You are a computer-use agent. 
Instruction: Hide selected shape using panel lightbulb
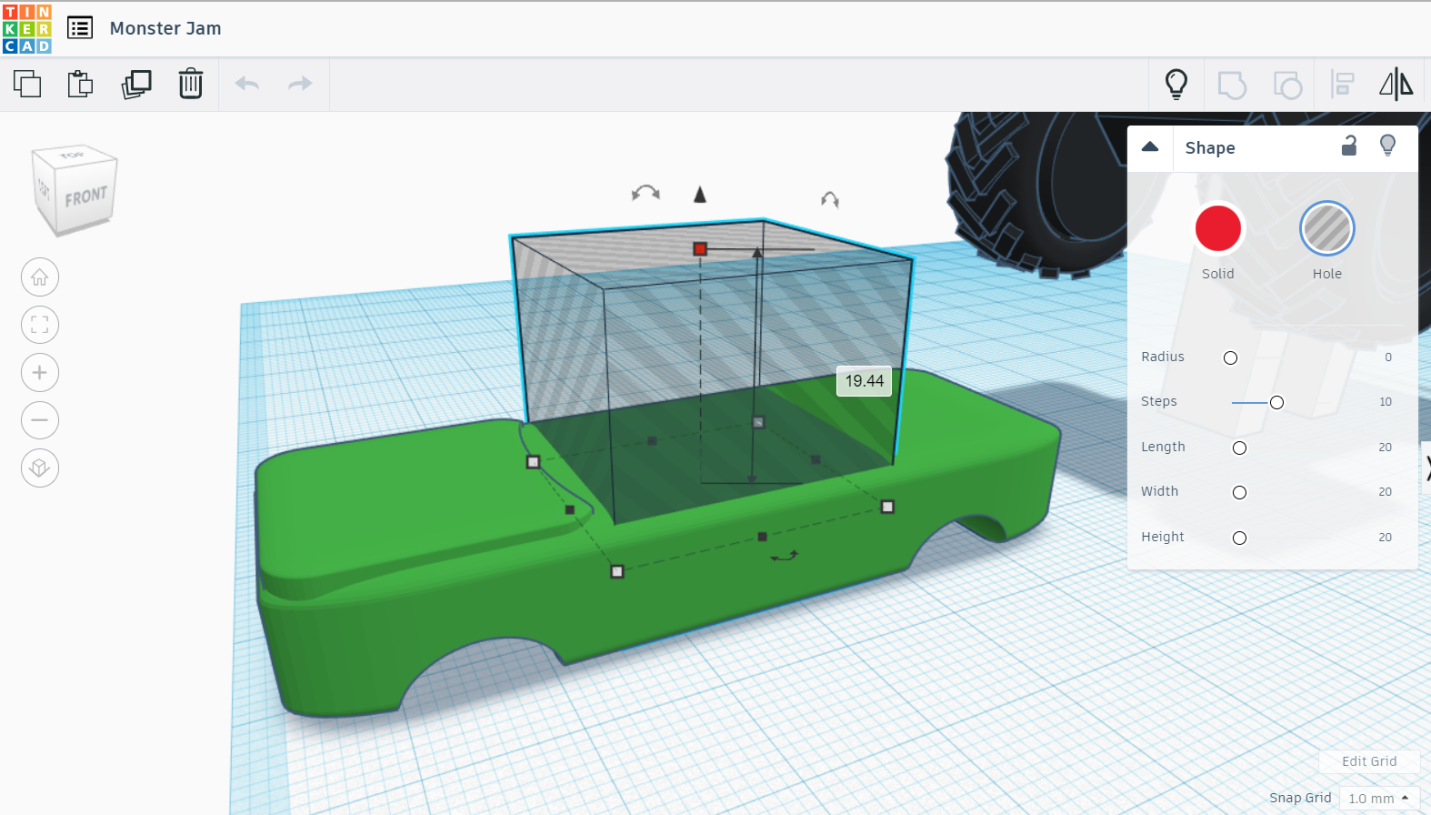tap(1387, 146)
